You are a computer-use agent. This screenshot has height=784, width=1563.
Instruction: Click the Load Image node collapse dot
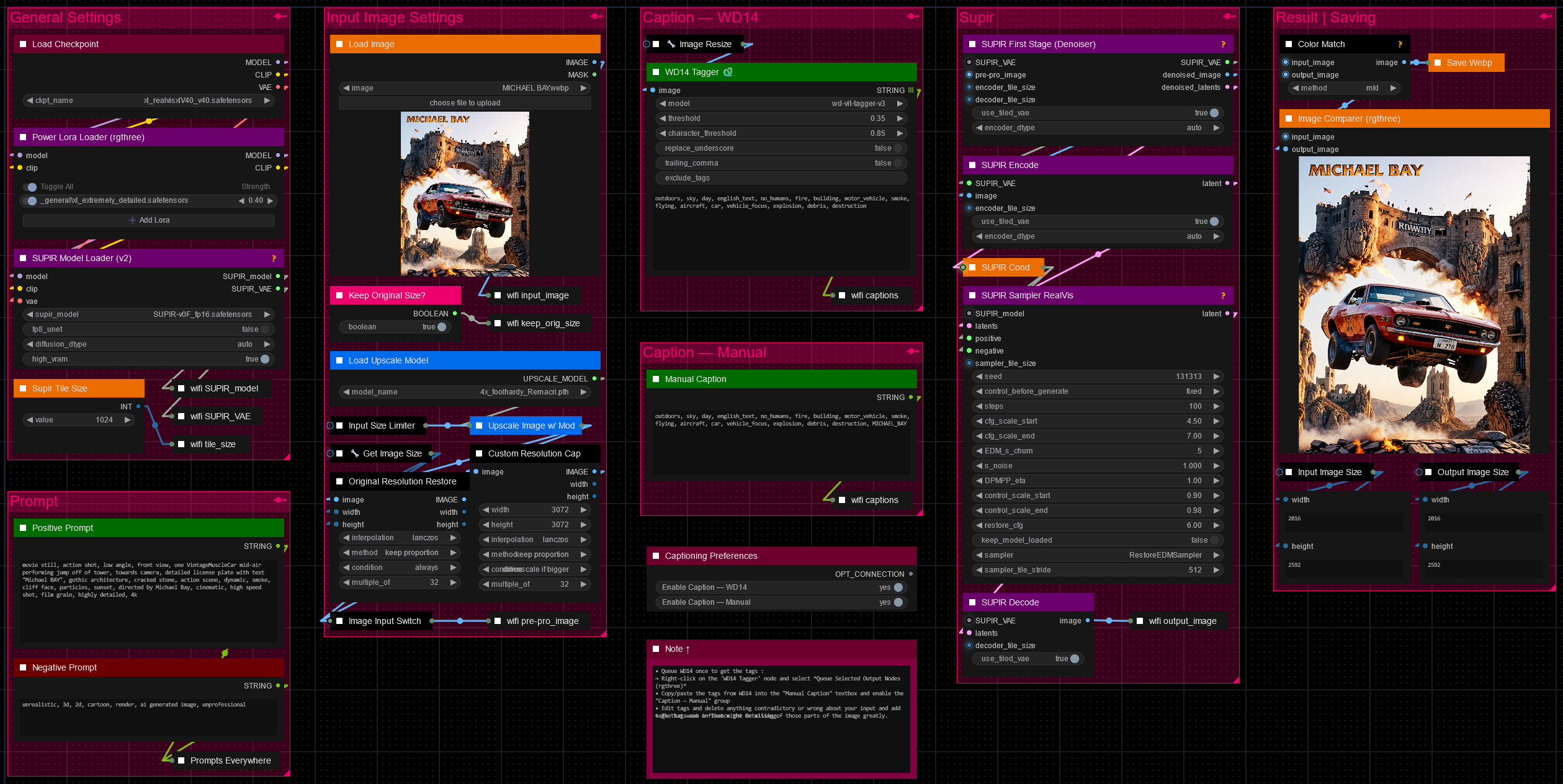coord(339,44)
